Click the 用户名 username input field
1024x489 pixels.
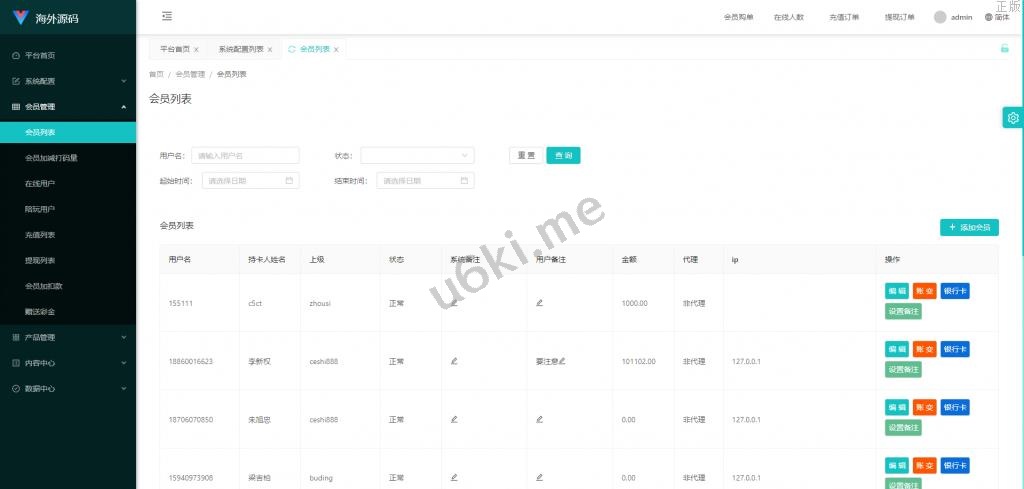click(x=245, y=155)
